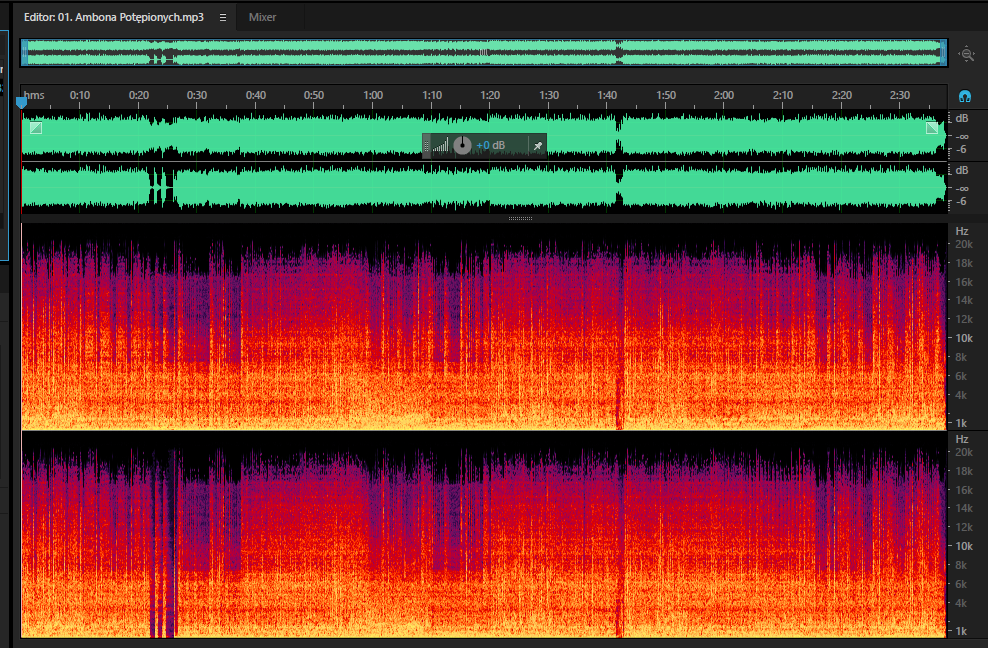Pin the volume HUD with pushpin icon
Screen dimensions: 988x648
pyautogui.click(x=537, y=146)
